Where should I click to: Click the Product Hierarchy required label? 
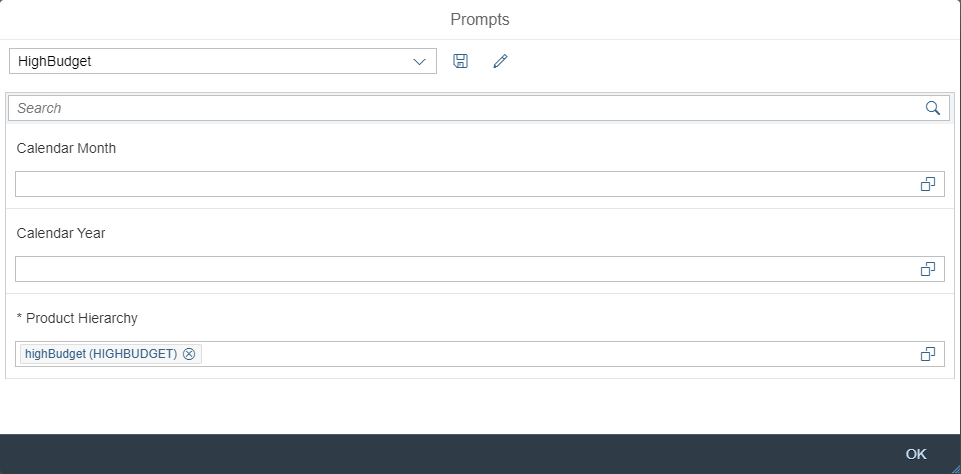click(77, 318)
